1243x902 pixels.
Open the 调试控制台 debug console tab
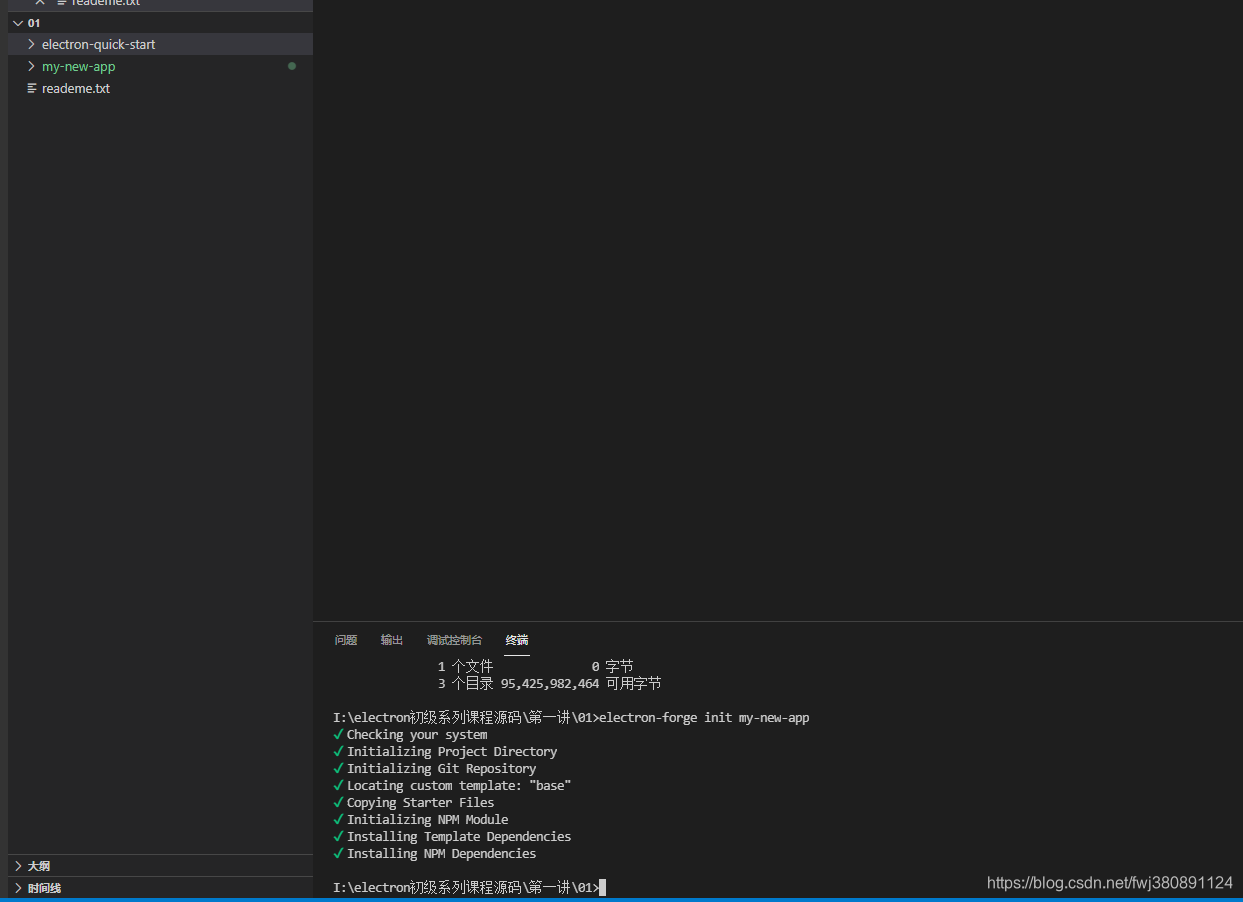pos(454,640)
